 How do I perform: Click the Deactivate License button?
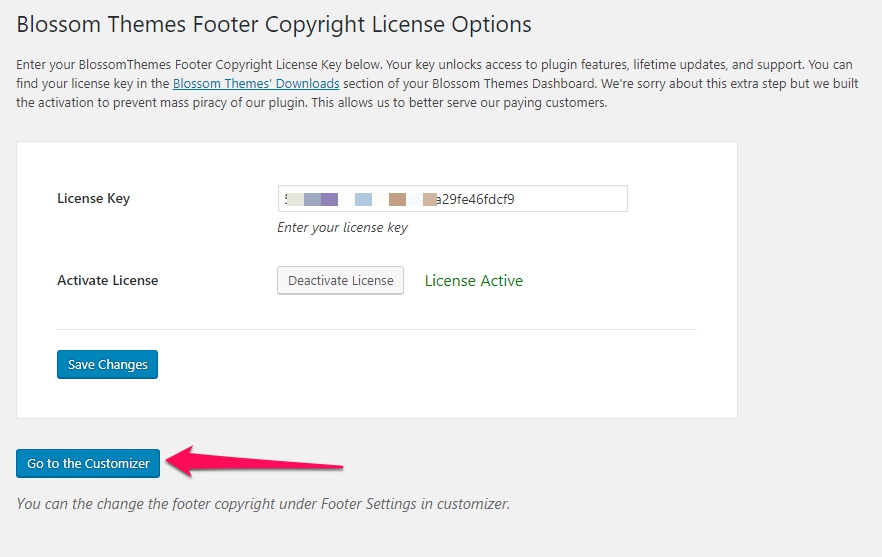[340, 280]
